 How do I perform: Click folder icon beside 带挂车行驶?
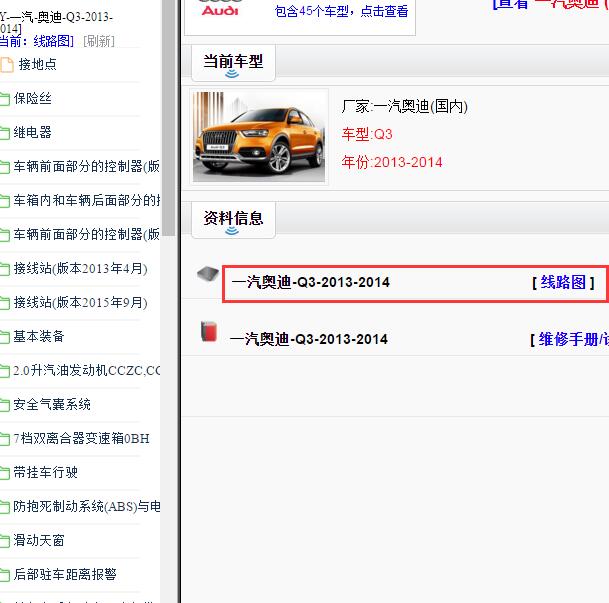(4, 473)
